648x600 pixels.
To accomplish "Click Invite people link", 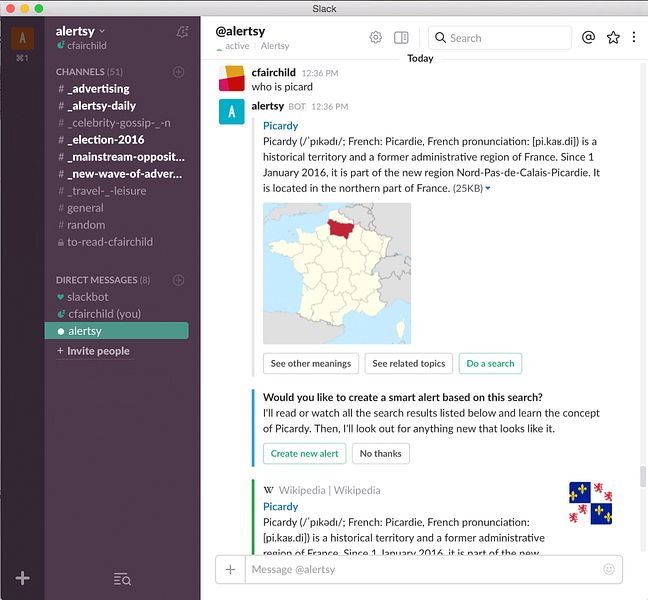I will pyautogui.click(x=94, y=351).
